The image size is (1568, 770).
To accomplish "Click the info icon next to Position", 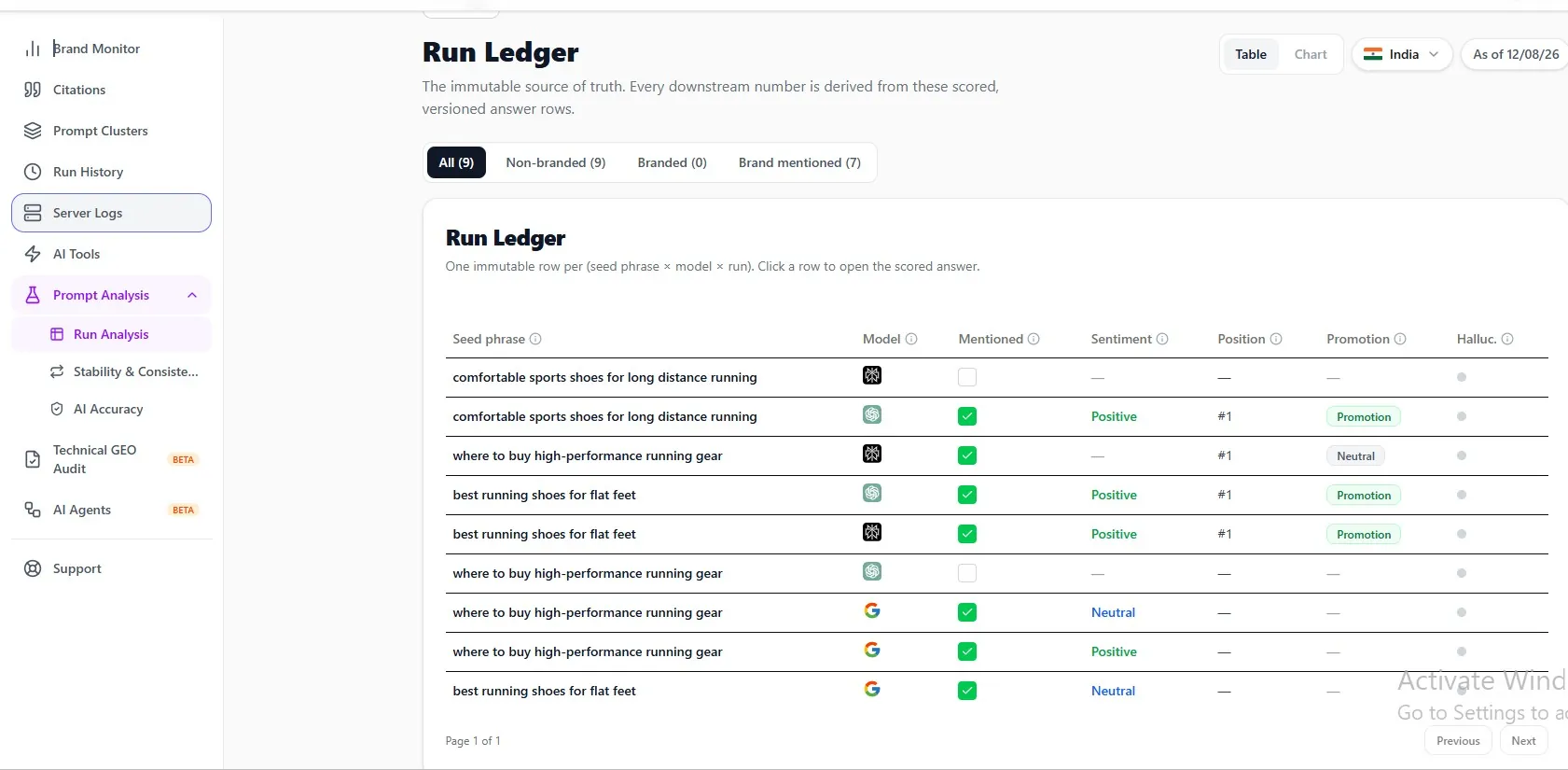I will tap(1276, 339).
